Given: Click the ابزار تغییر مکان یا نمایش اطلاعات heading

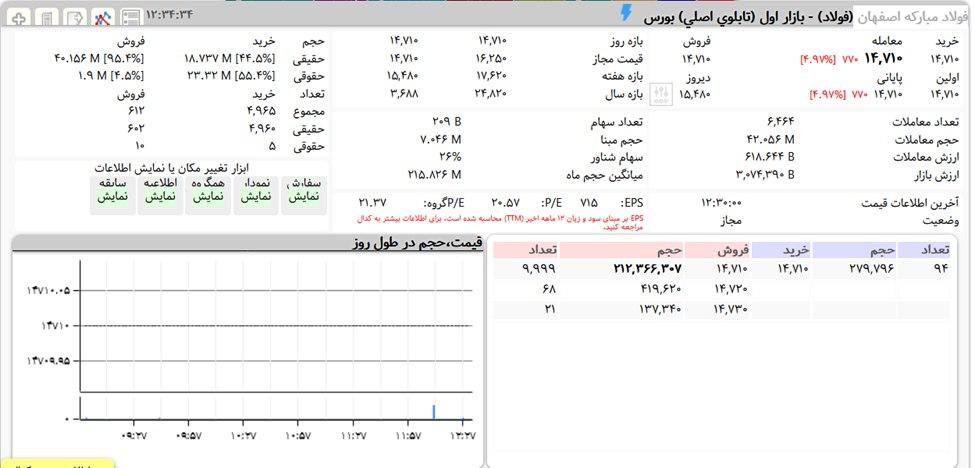Looking at the screenshot, I should 172,168.
